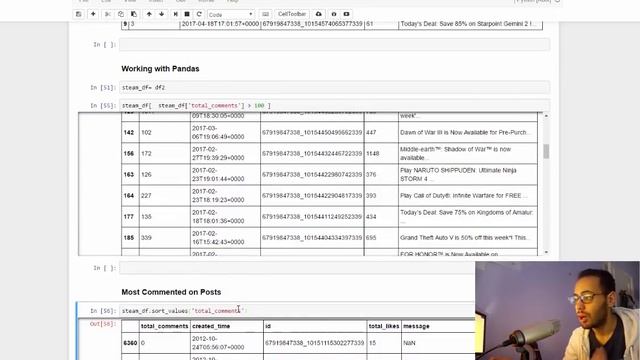Click the output scrollbar up arrow
The height and width of the screenshot is (360, 640).
(546, 116)
